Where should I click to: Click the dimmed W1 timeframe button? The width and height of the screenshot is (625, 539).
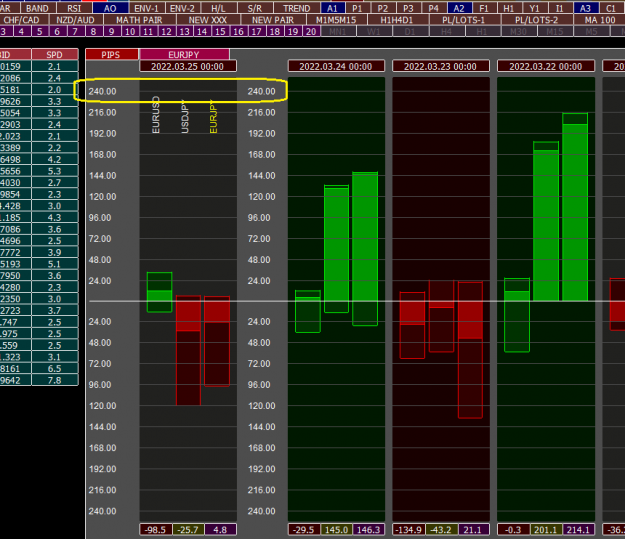(373, 31)
